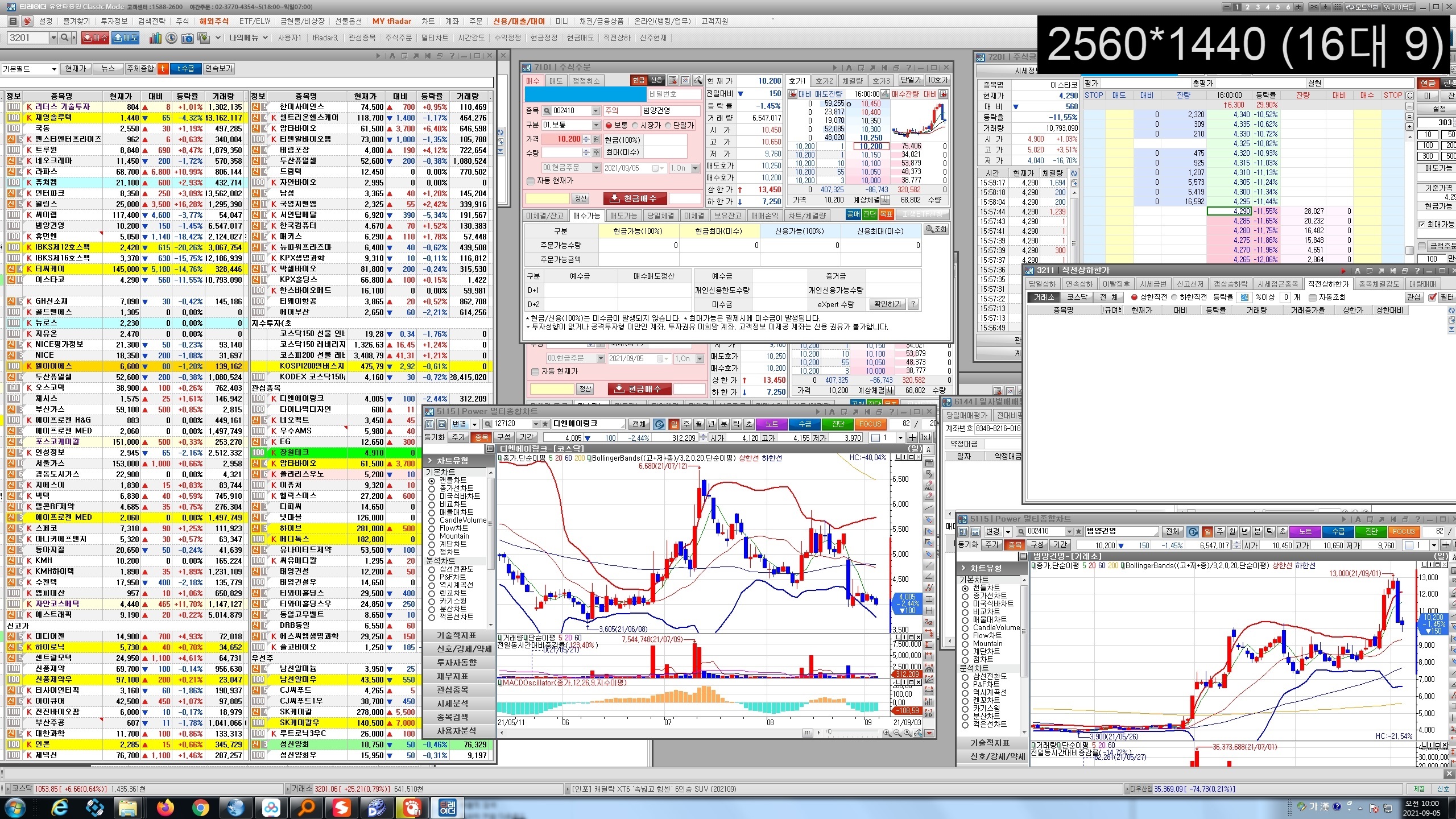Select 종가선차트 chart type in 디엔에이링크 chart
Image resolution: width=1456 pixels, height=819 pixels.
click(x=431, y=489)
